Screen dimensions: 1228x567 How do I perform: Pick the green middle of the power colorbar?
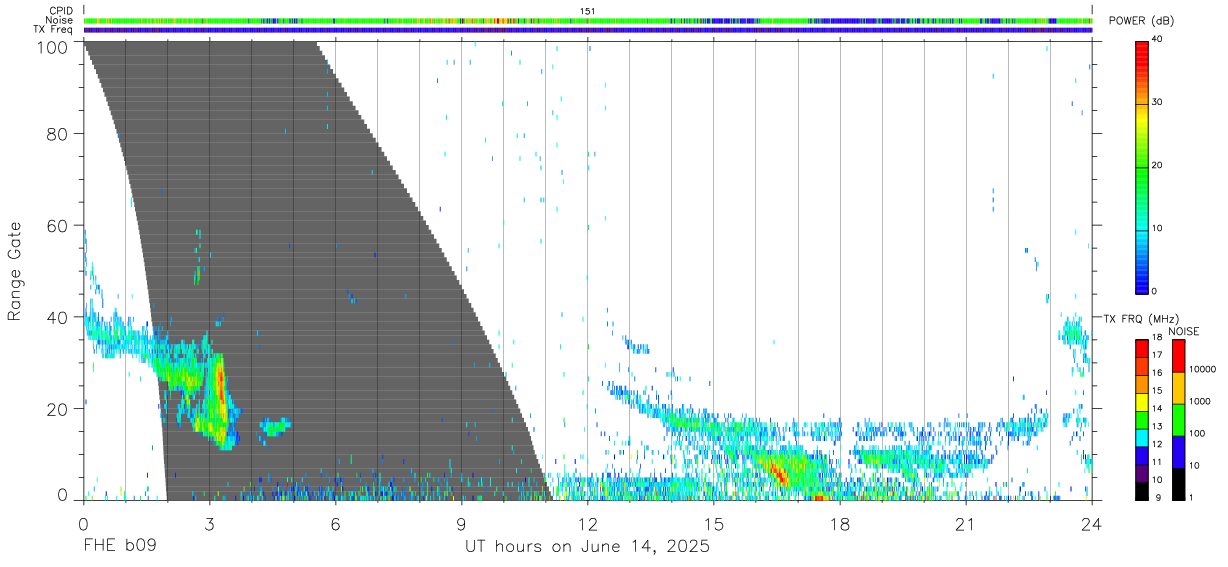point(1142,166)
